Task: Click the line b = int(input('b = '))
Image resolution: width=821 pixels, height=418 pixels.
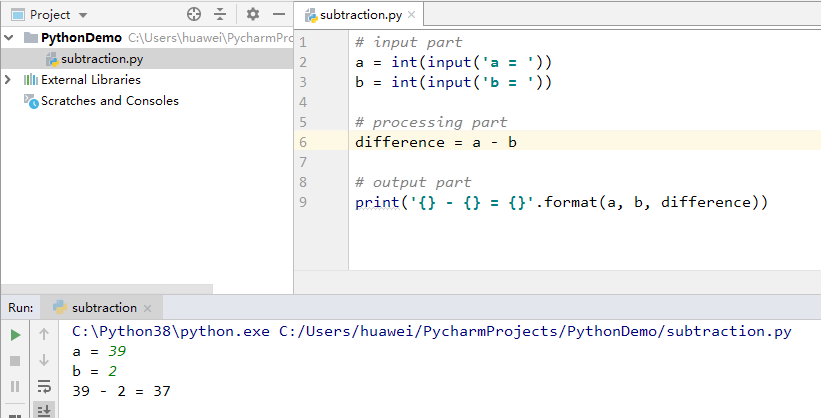Action: (x=453, y=82)
